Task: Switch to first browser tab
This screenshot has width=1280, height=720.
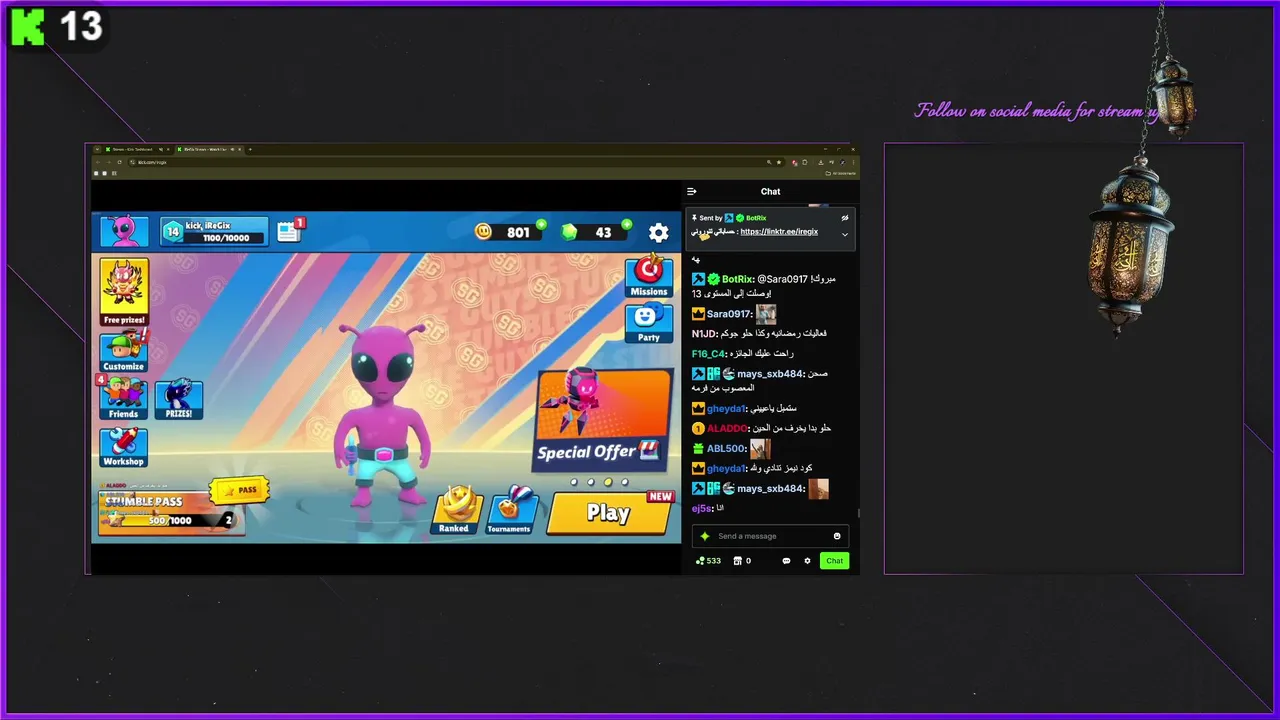Action: 137,149
